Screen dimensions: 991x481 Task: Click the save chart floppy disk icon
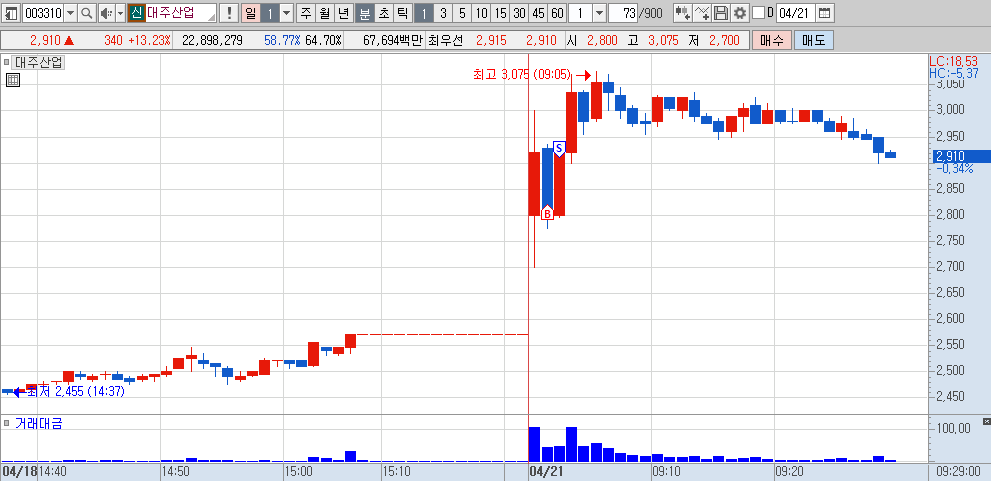720,13
